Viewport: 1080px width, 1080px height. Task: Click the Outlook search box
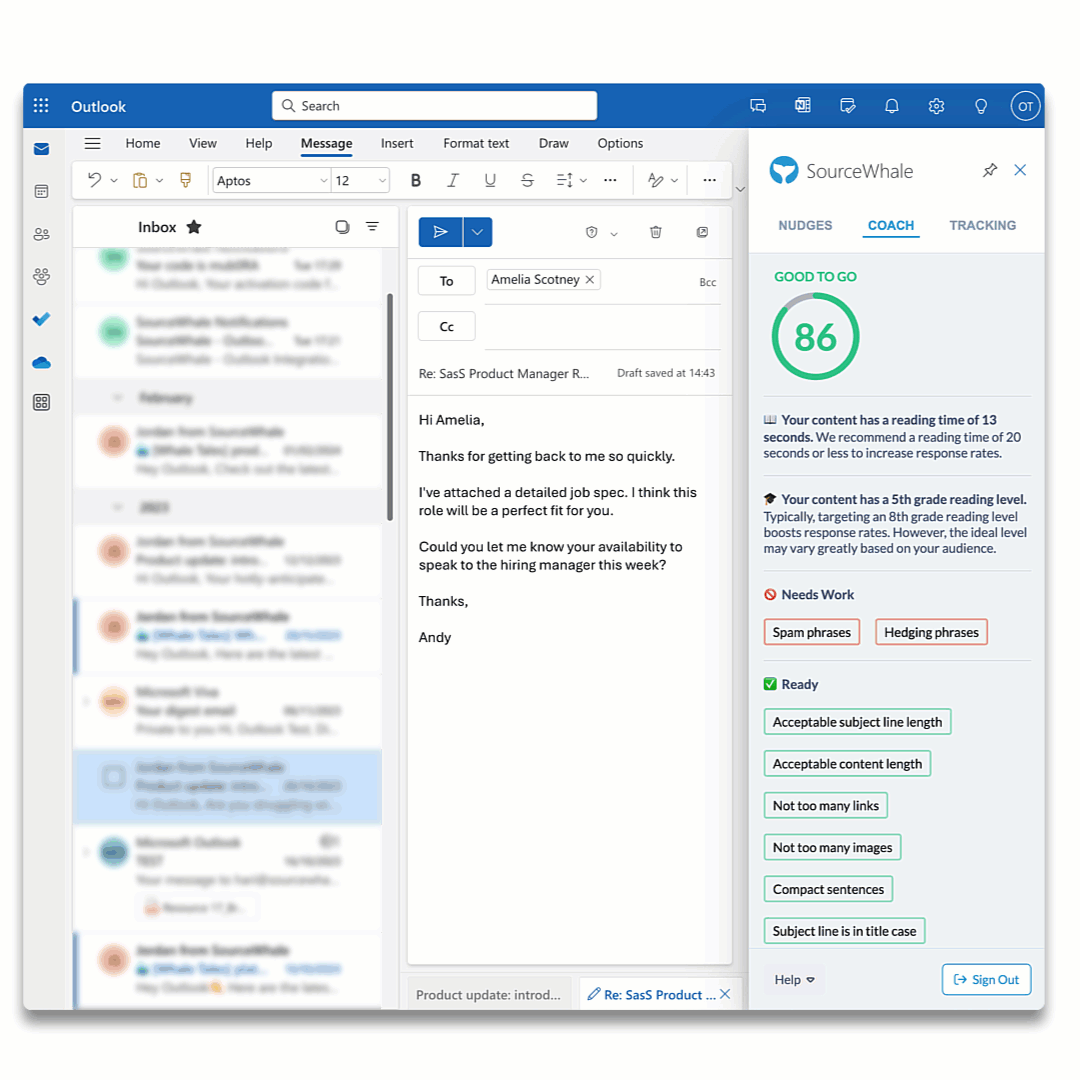435,106
